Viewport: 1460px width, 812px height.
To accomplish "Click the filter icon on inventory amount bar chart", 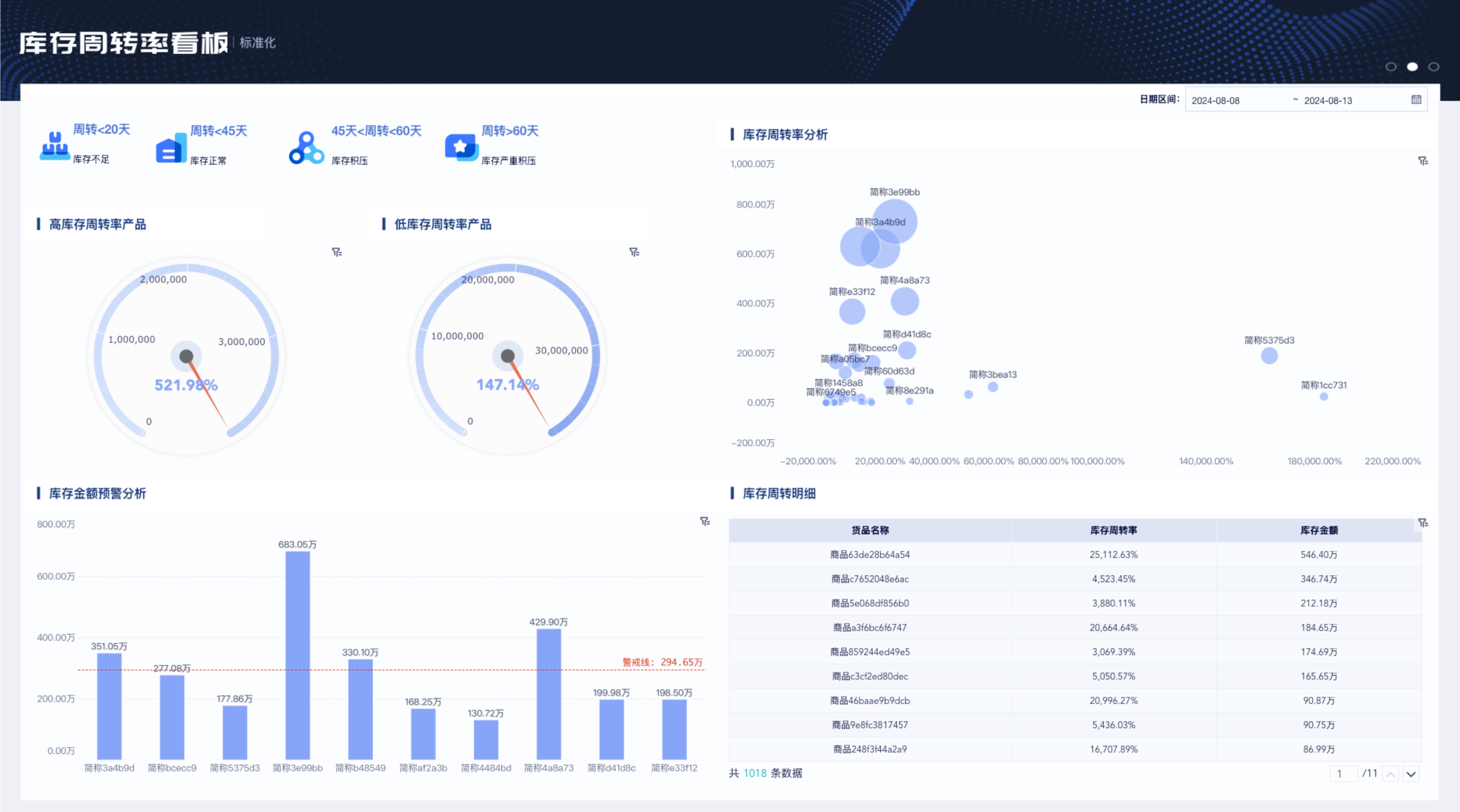I will click(x=705, y=521).
